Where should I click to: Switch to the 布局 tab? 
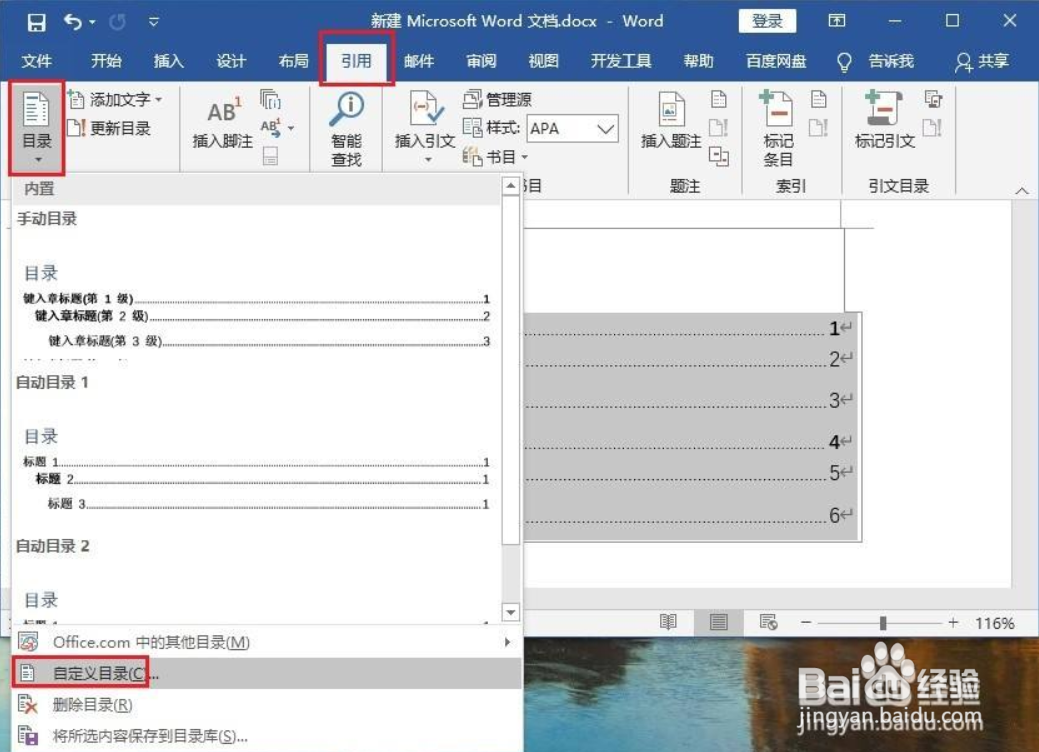click(294, 62)
